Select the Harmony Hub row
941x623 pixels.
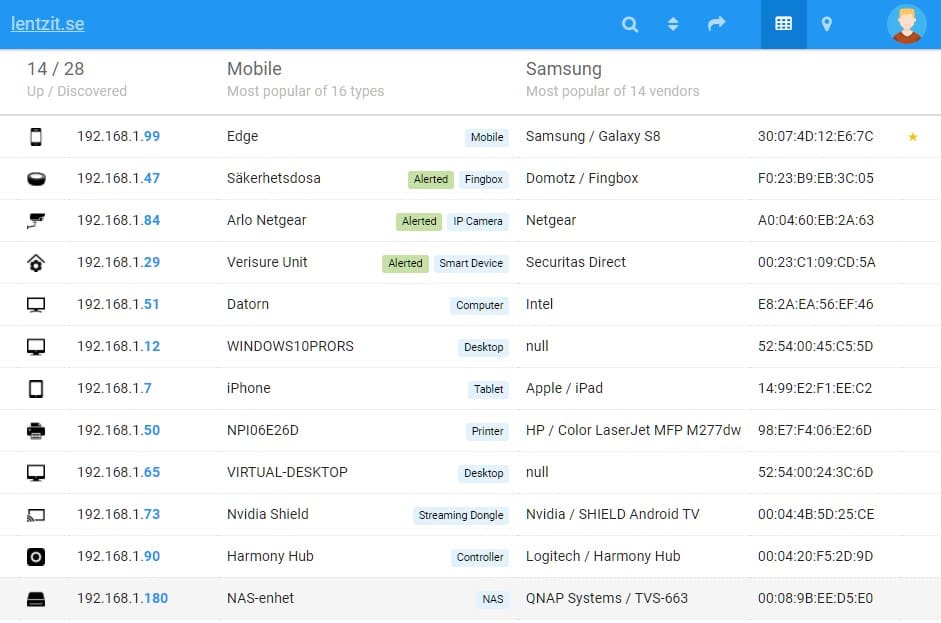tap(270, 556)
